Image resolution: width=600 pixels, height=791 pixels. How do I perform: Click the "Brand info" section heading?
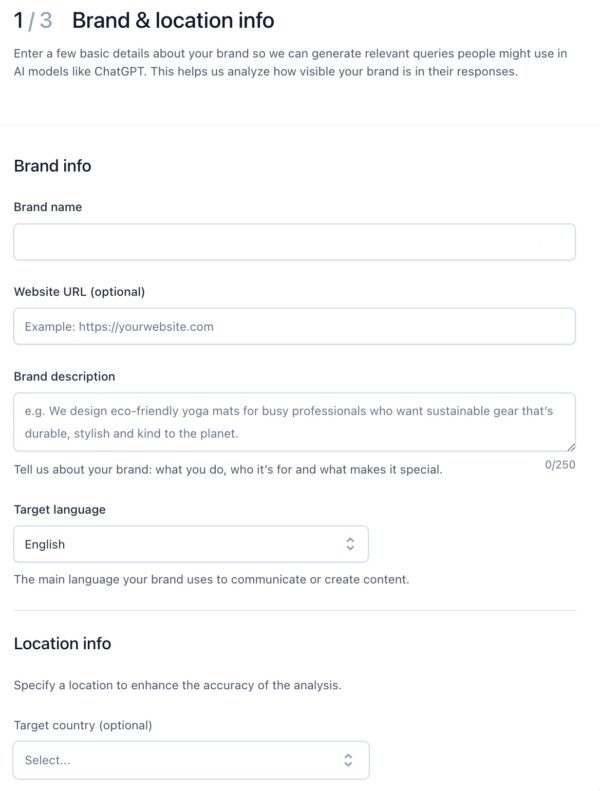(x=52, y=166)
